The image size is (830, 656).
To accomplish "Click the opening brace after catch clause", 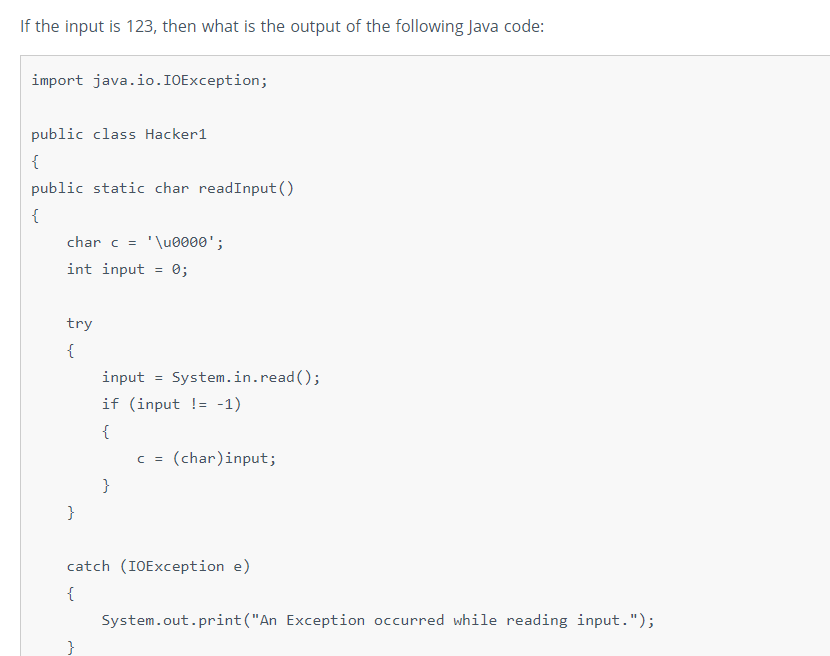I will (70, 594).
